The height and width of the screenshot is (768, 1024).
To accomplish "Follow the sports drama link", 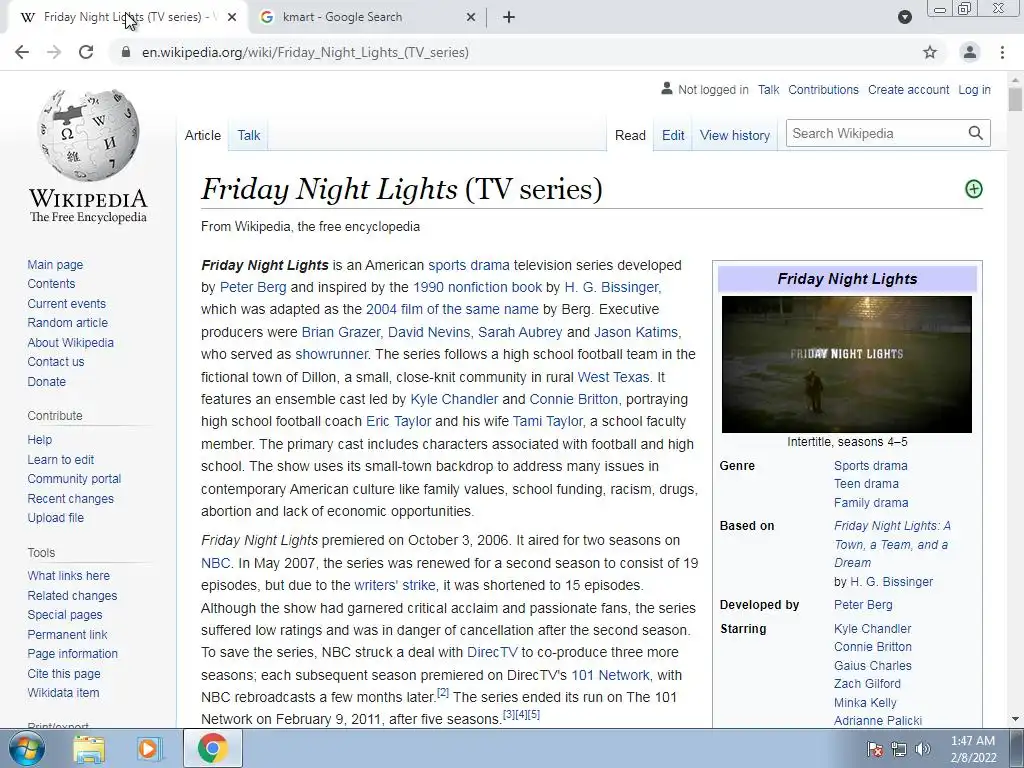I will pos(468,265).
